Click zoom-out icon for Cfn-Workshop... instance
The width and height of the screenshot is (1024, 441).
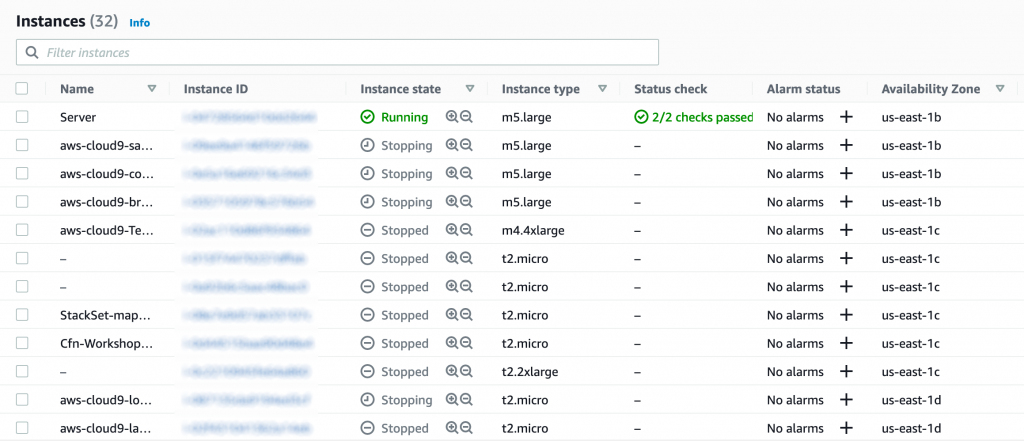tap(466, 342)
